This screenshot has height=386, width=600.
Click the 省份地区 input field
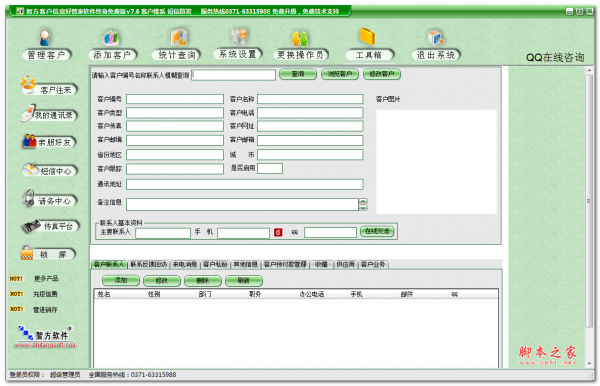(x=175, y=155)
